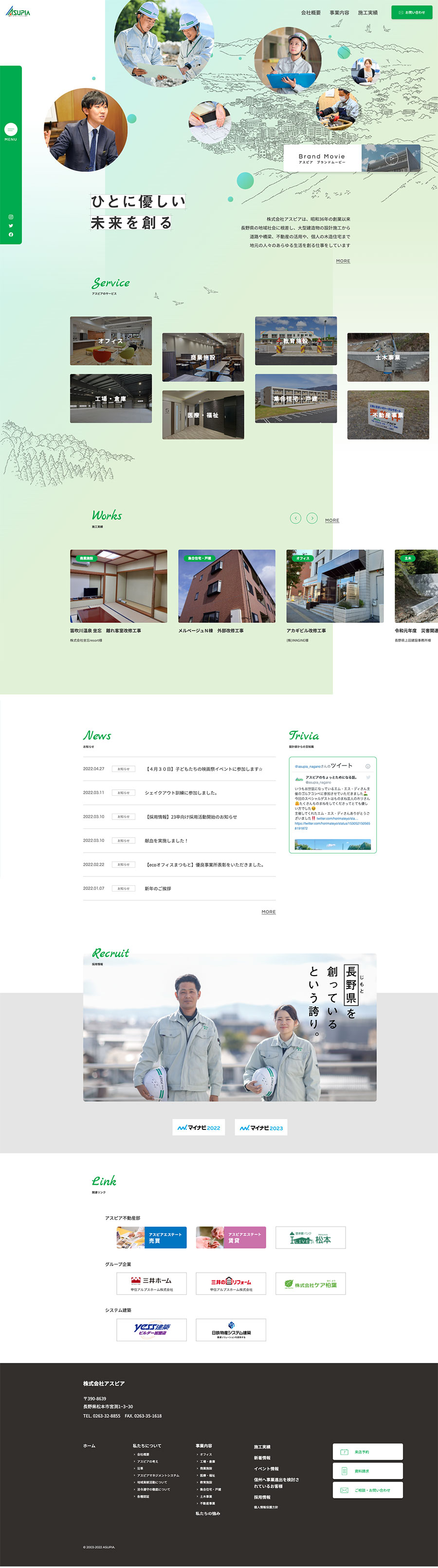438x1568 pixels.
Task: Open the オフィス service tile
Action: click(x=111, y=341)
